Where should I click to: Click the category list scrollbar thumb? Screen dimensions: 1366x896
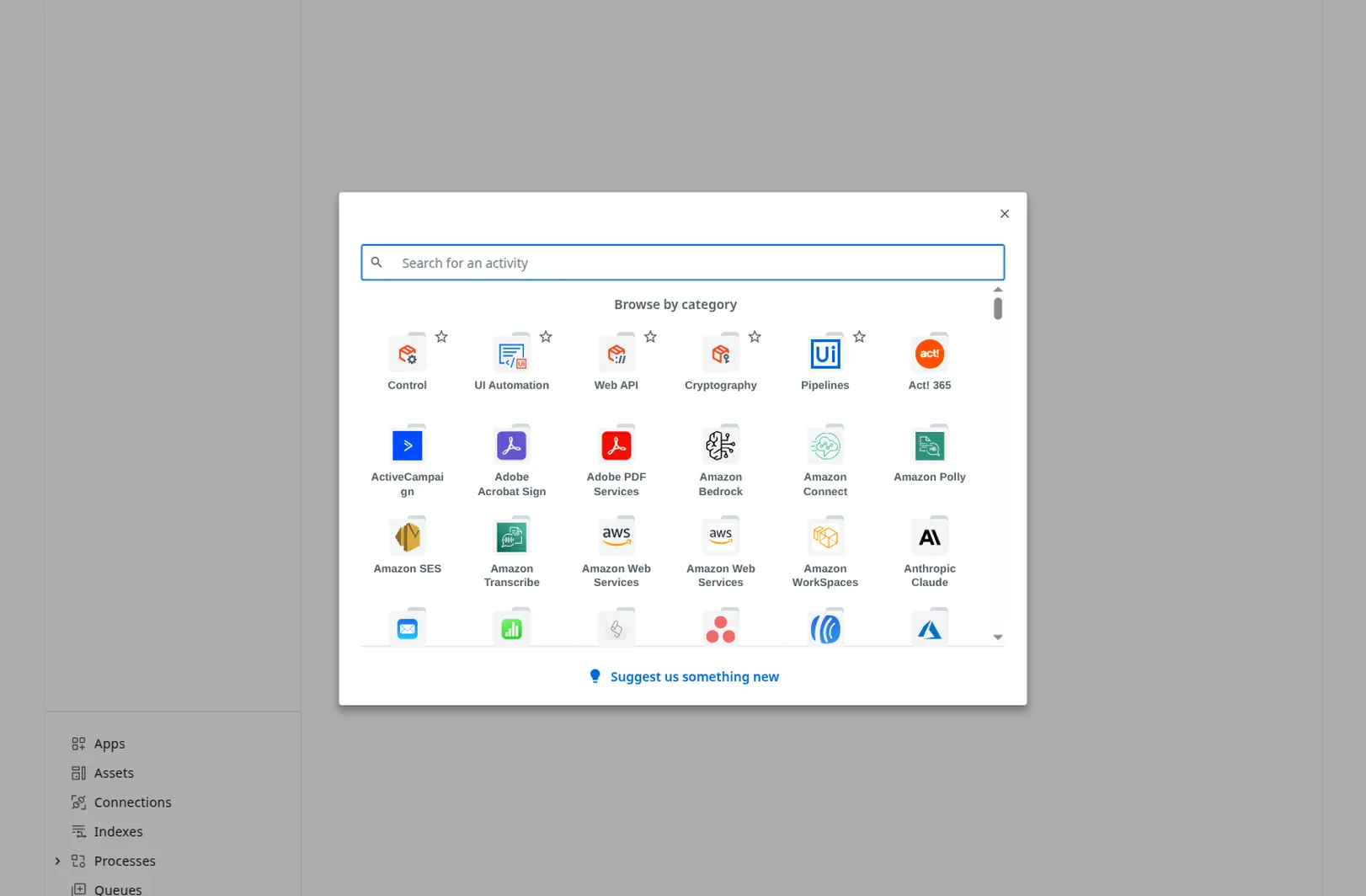coord(998,308)
